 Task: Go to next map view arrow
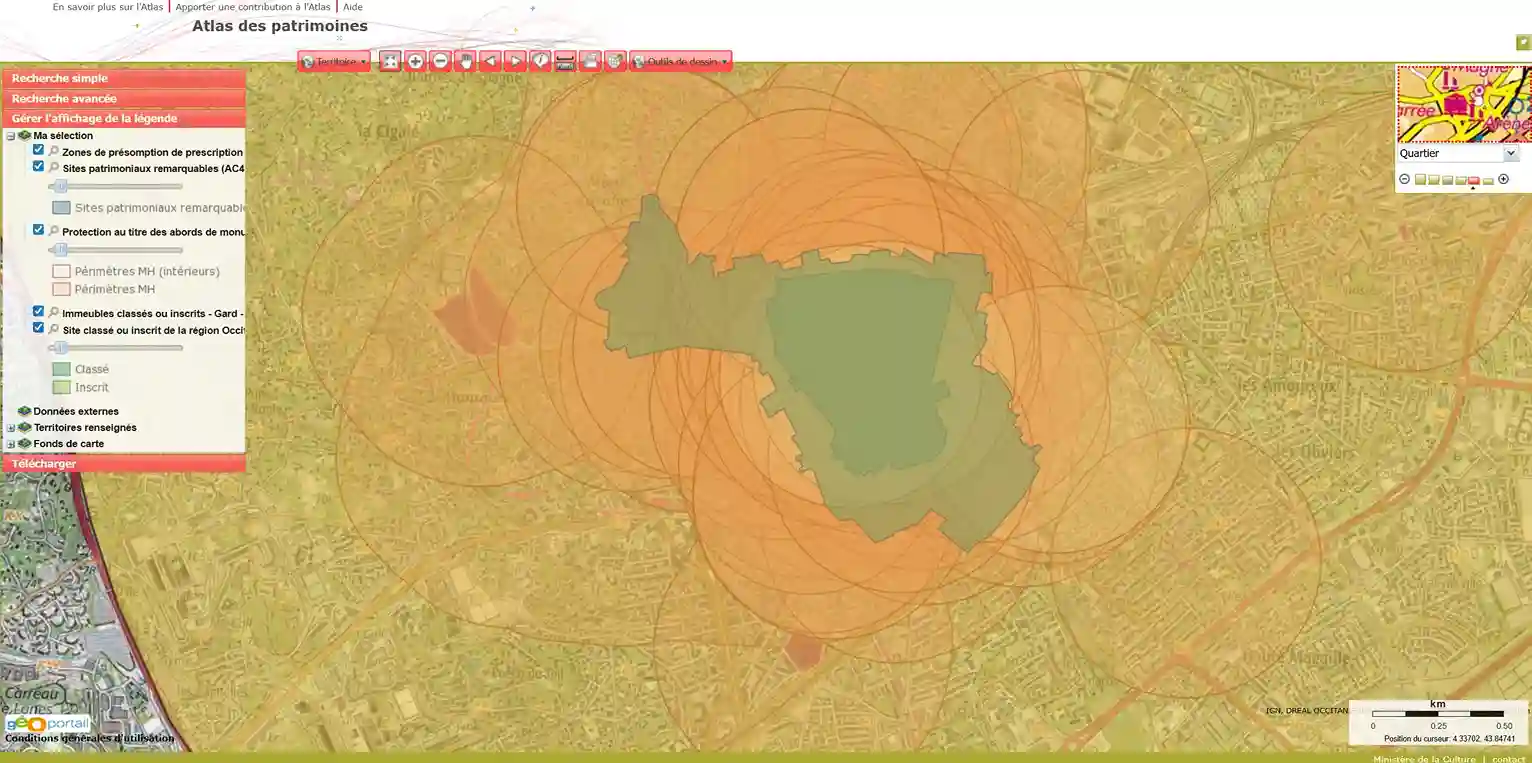coord(515,61)
